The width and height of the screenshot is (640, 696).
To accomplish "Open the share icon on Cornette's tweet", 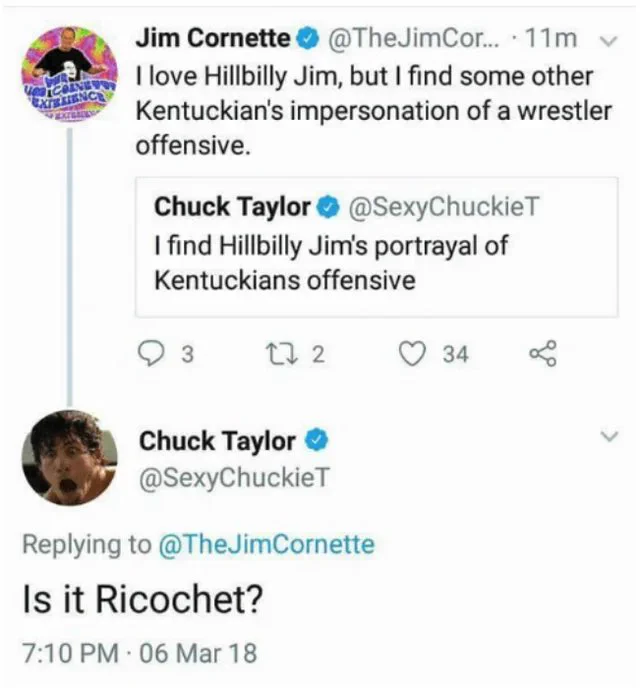I will [542, 353].
